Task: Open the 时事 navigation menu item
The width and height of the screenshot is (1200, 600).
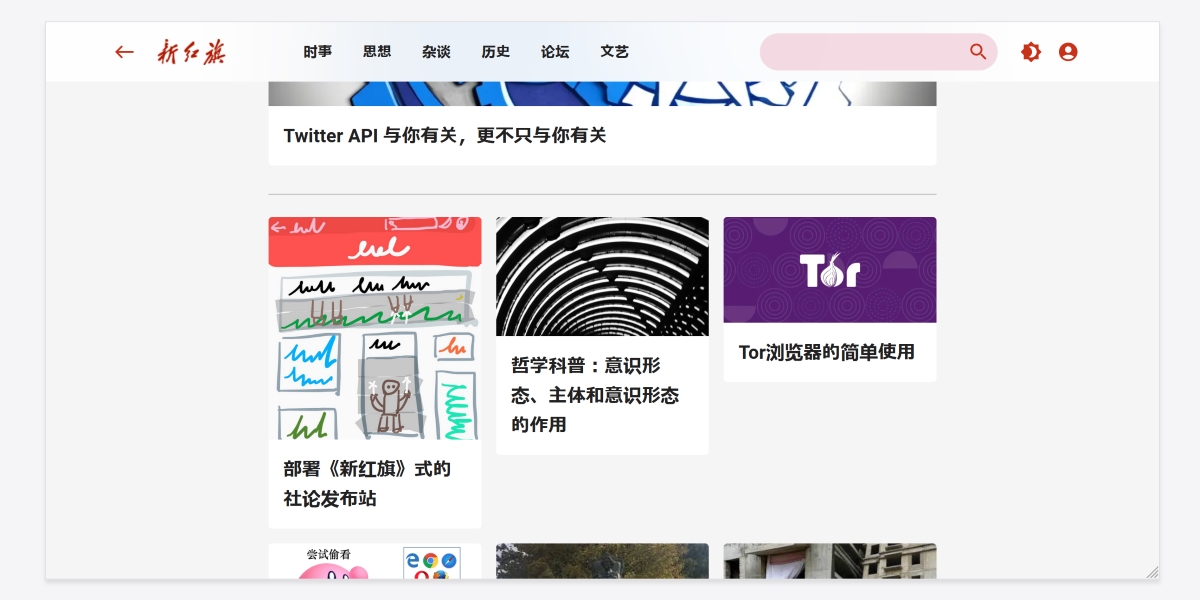Action: (317, 52)
